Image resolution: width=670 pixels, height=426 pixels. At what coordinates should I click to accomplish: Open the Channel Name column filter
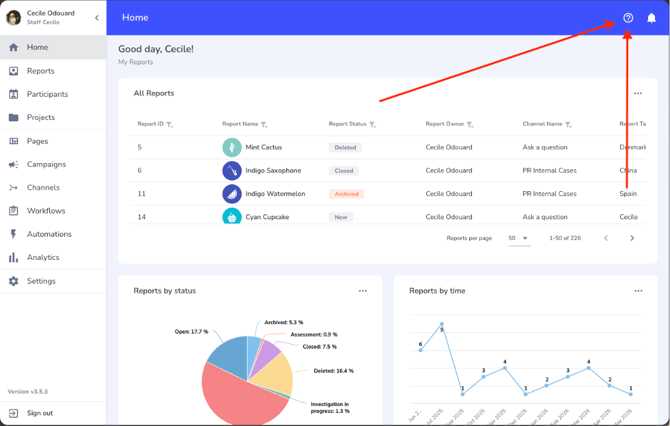568,125
